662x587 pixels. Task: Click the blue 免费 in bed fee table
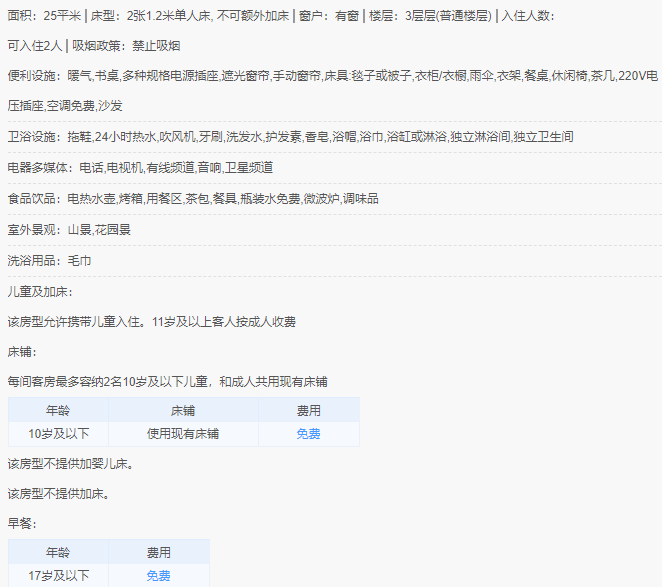(x=308, y=434)
